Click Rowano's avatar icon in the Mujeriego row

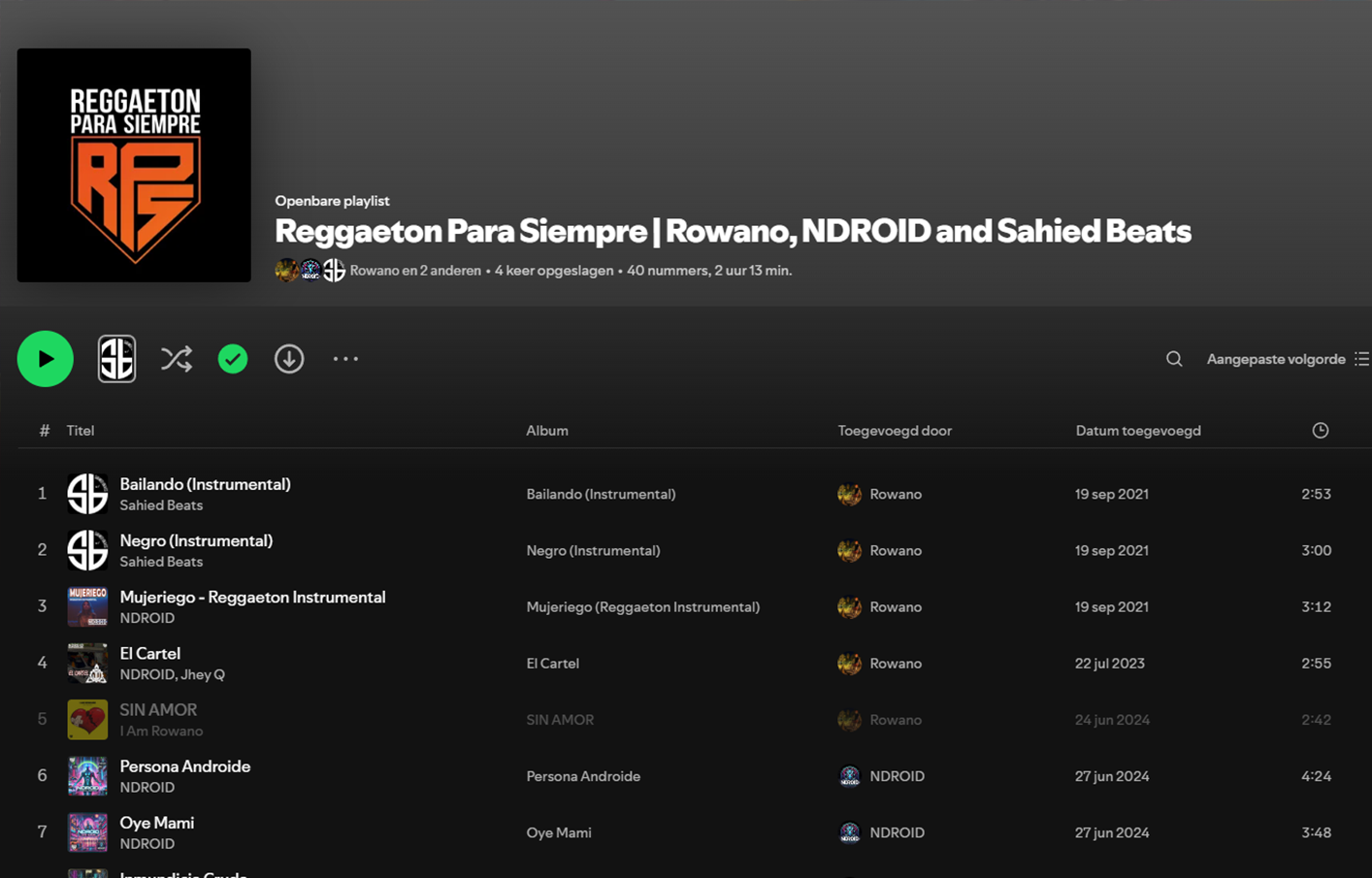(x=849, y=606)
